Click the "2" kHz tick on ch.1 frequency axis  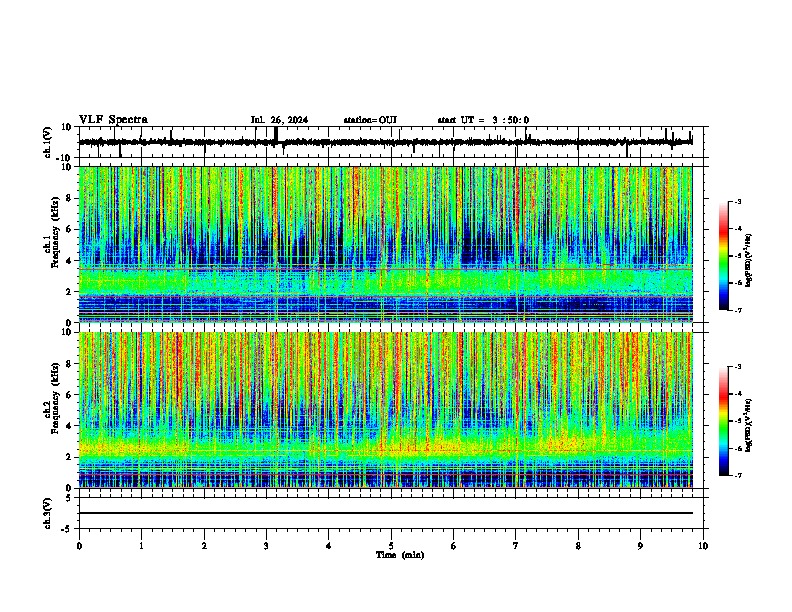[x=70, y=292]
